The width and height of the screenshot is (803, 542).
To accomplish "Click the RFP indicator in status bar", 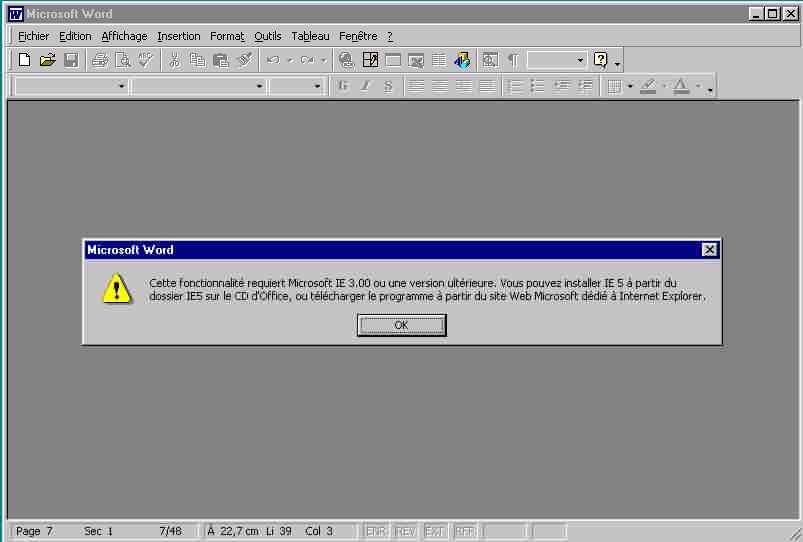I will coord(465,532).
